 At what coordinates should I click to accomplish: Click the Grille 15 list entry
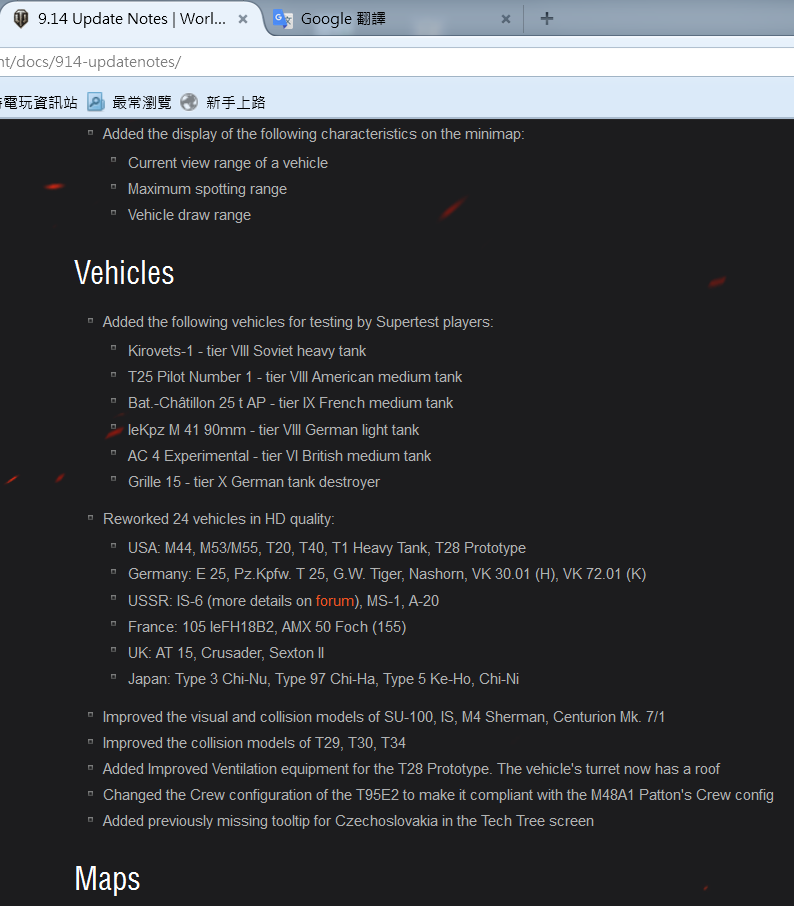(x=254, y=482)
